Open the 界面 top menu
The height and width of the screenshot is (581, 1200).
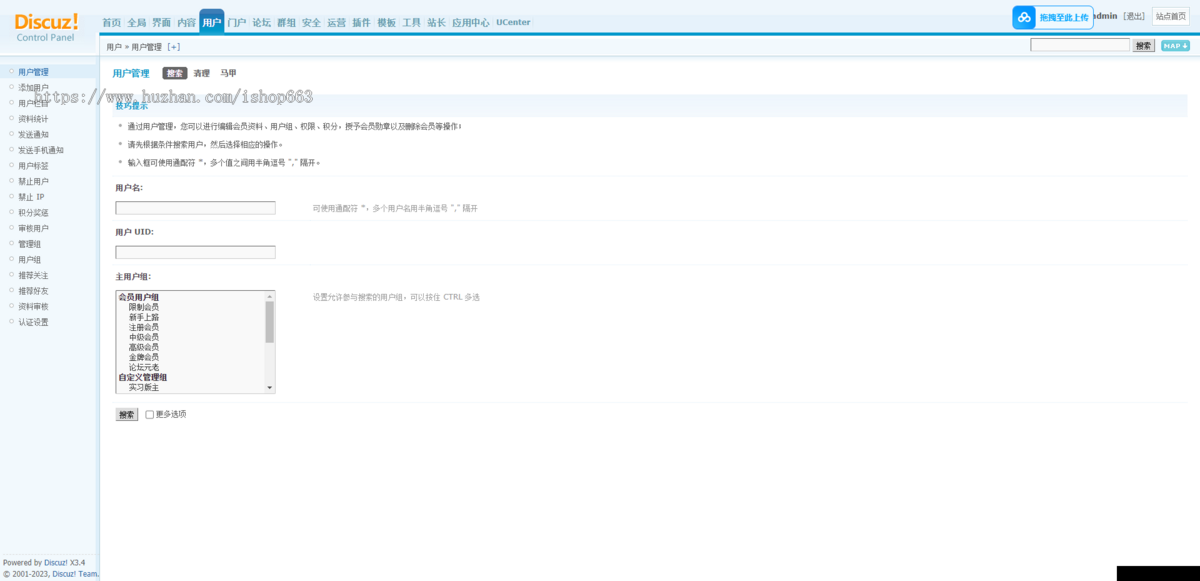click(161, 22)
